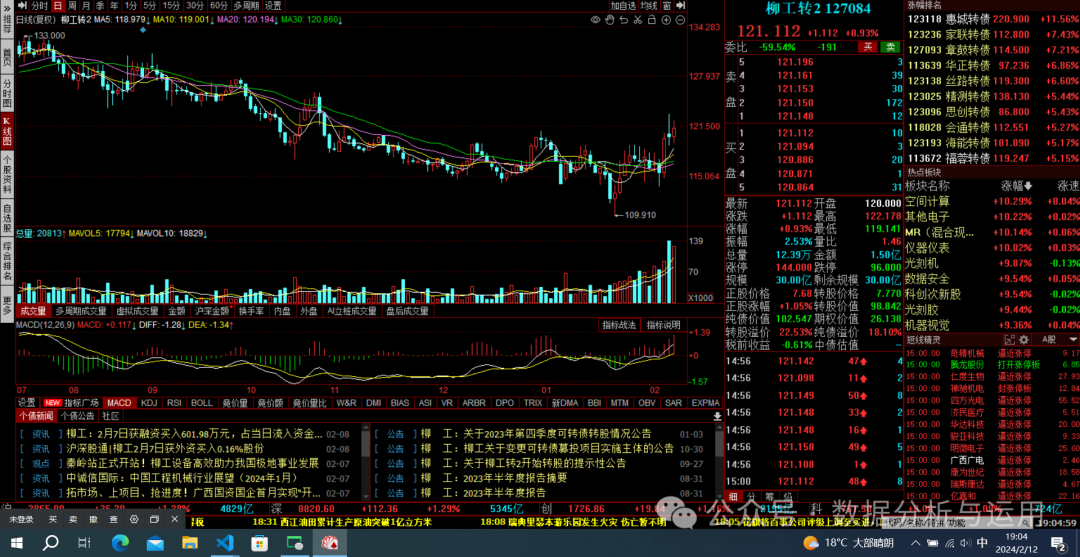1080x557 pixels.
Task: Click the undo arrow icon above the chart
Action: click(623, 20)
